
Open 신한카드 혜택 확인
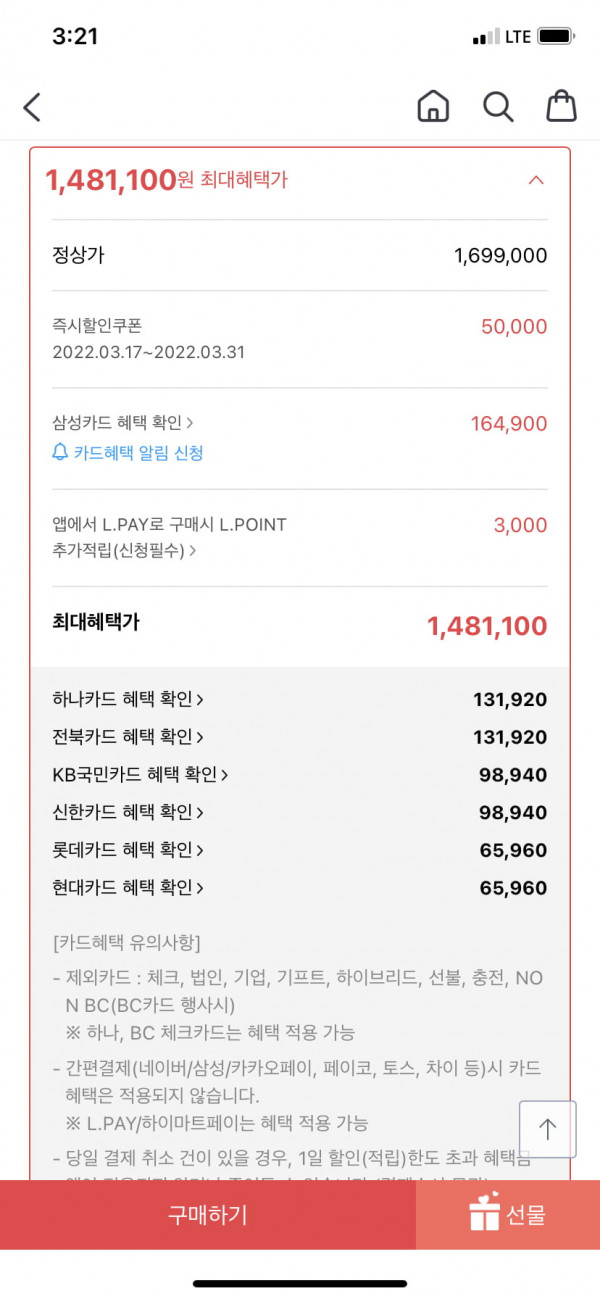128,812
